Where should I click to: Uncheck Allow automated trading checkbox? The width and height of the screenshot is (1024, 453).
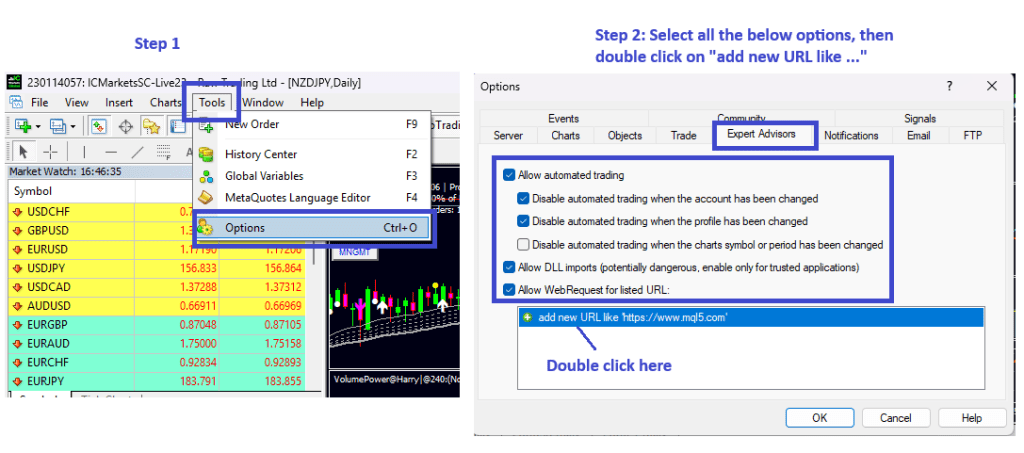tap(510, 175)
